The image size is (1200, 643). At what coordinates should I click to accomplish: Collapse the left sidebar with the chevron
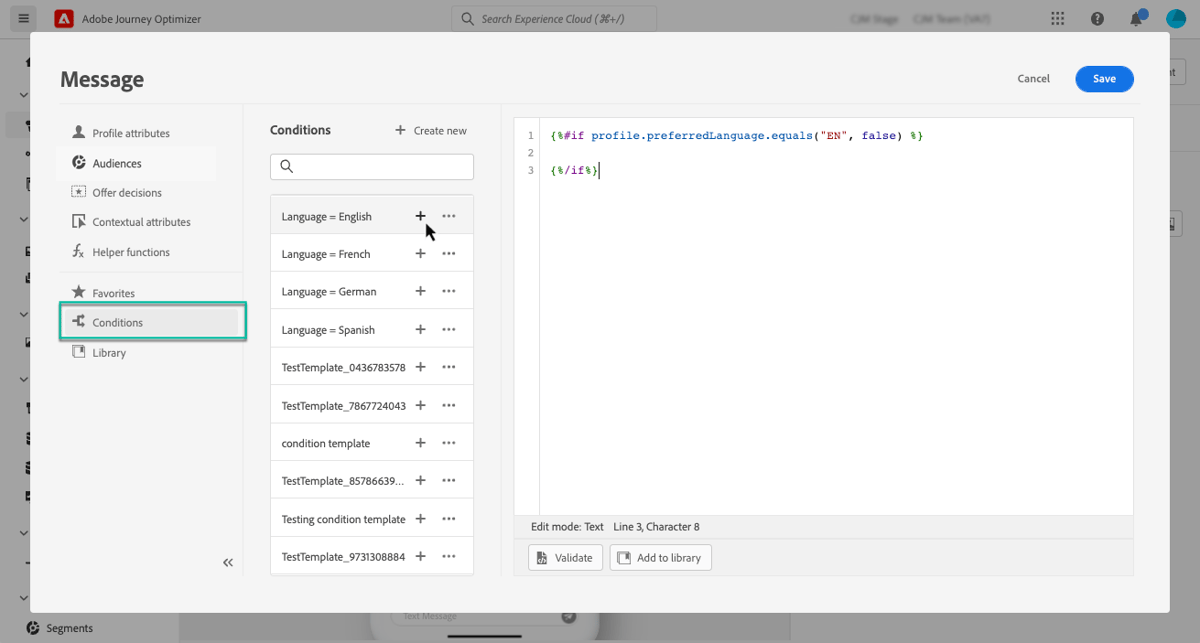pyautogui.click(x=227, y=562)
